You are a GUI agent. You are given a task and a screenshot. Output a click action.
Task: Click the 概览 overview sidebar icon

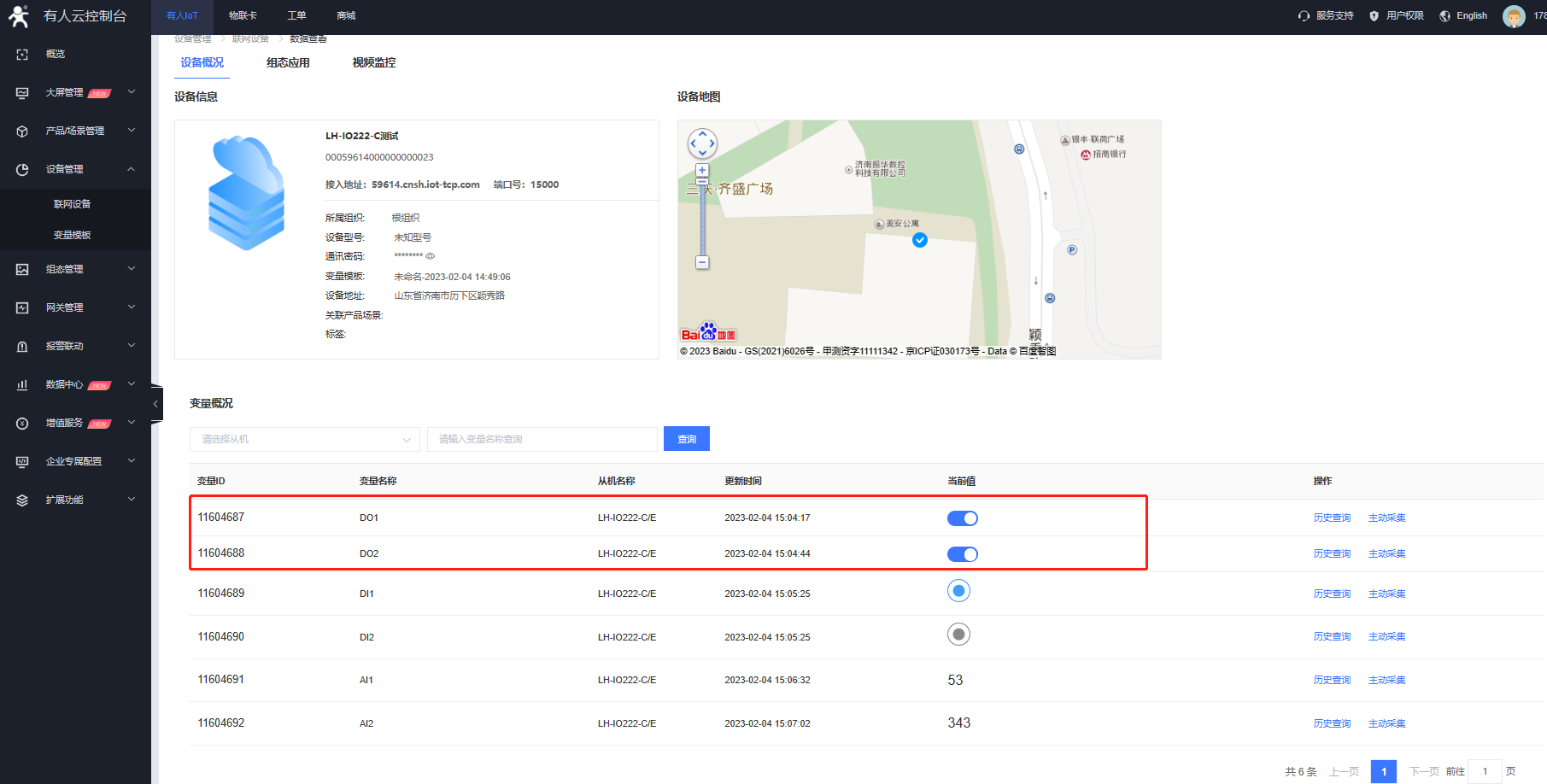coord(22,54)
